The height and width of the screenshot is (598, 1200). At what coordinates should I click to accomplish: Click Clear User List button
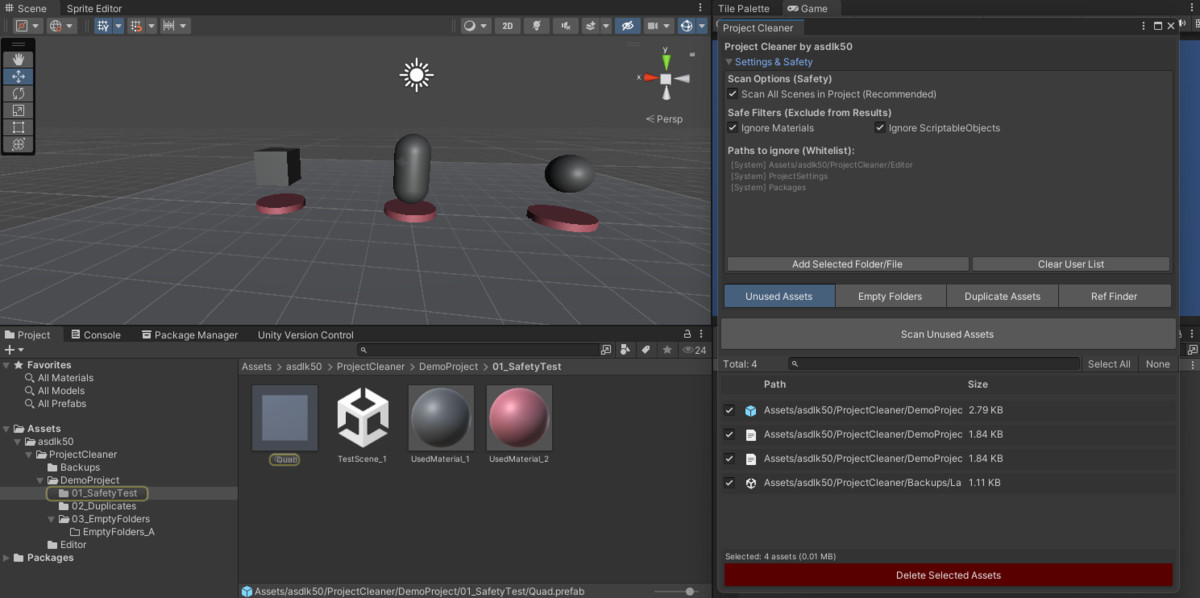tap(1071, 264)
